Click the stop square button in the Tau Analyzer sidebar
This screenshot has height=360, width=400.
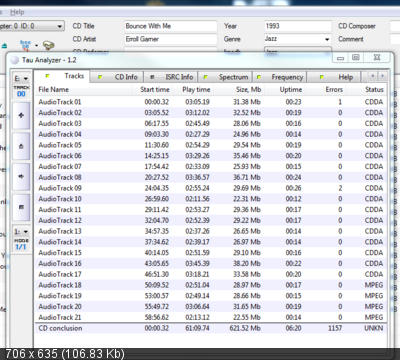coord(21,207)
